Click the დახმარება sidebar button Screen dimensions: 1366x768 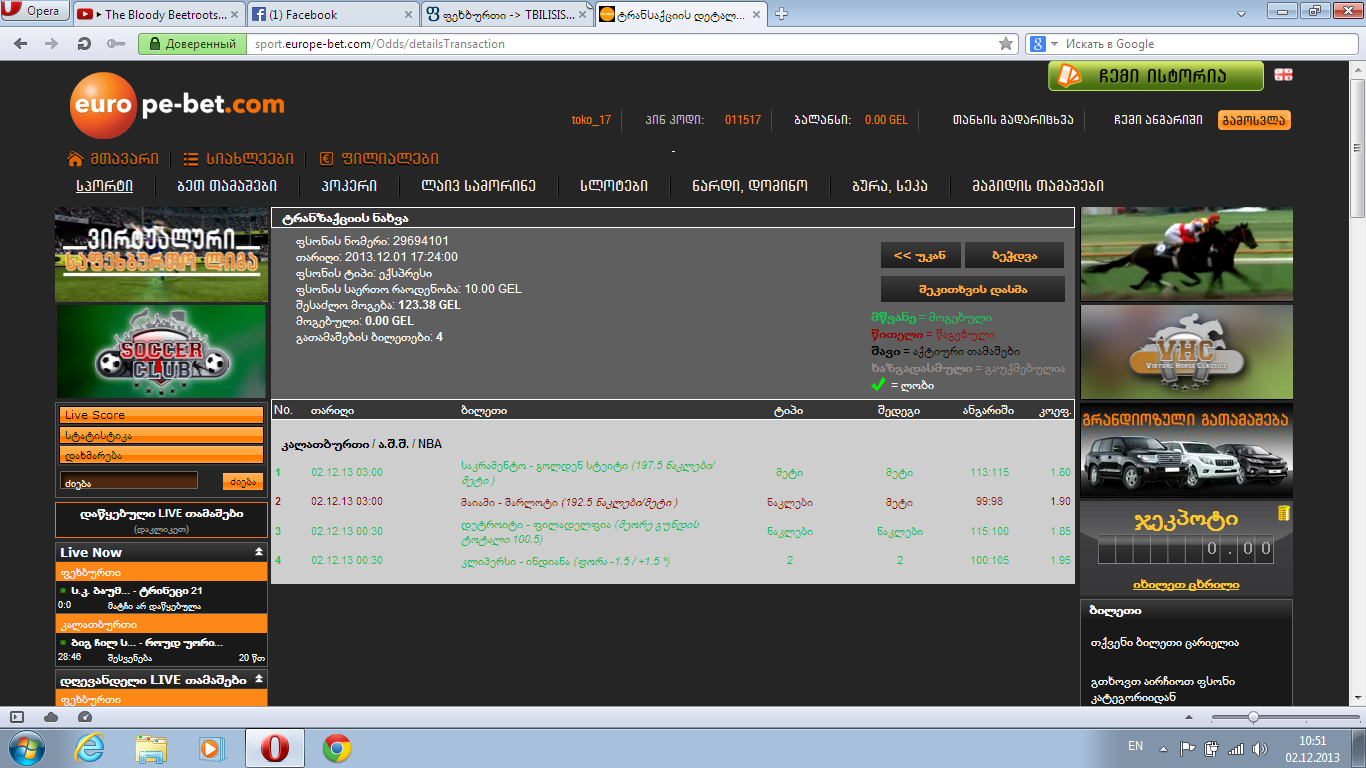point(161,455)
